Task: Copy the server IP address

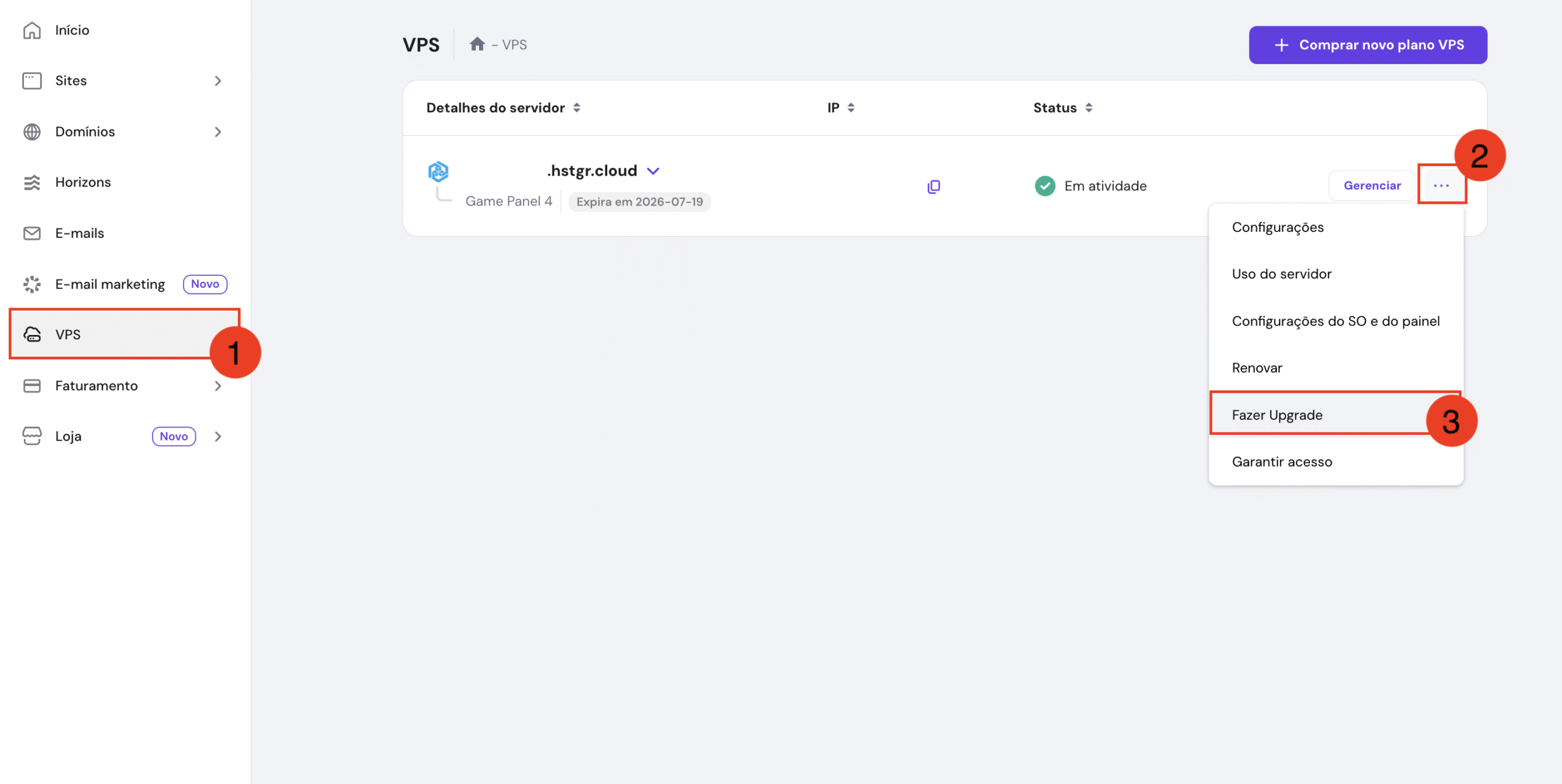Action: [x=934, y=186]
